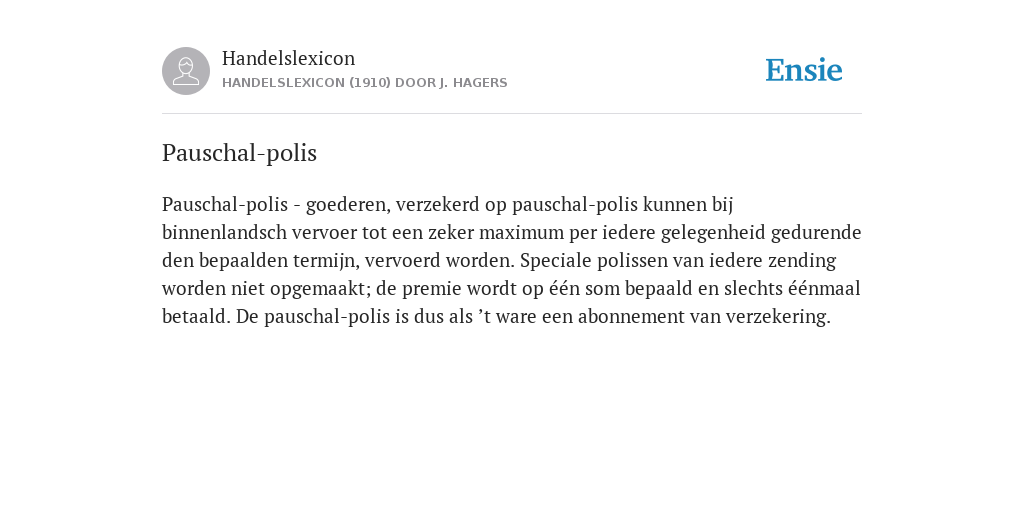Click the gray author avatar icon
Screen dimensions: 1024x512
pyautogui.click(x=186, y=71)
